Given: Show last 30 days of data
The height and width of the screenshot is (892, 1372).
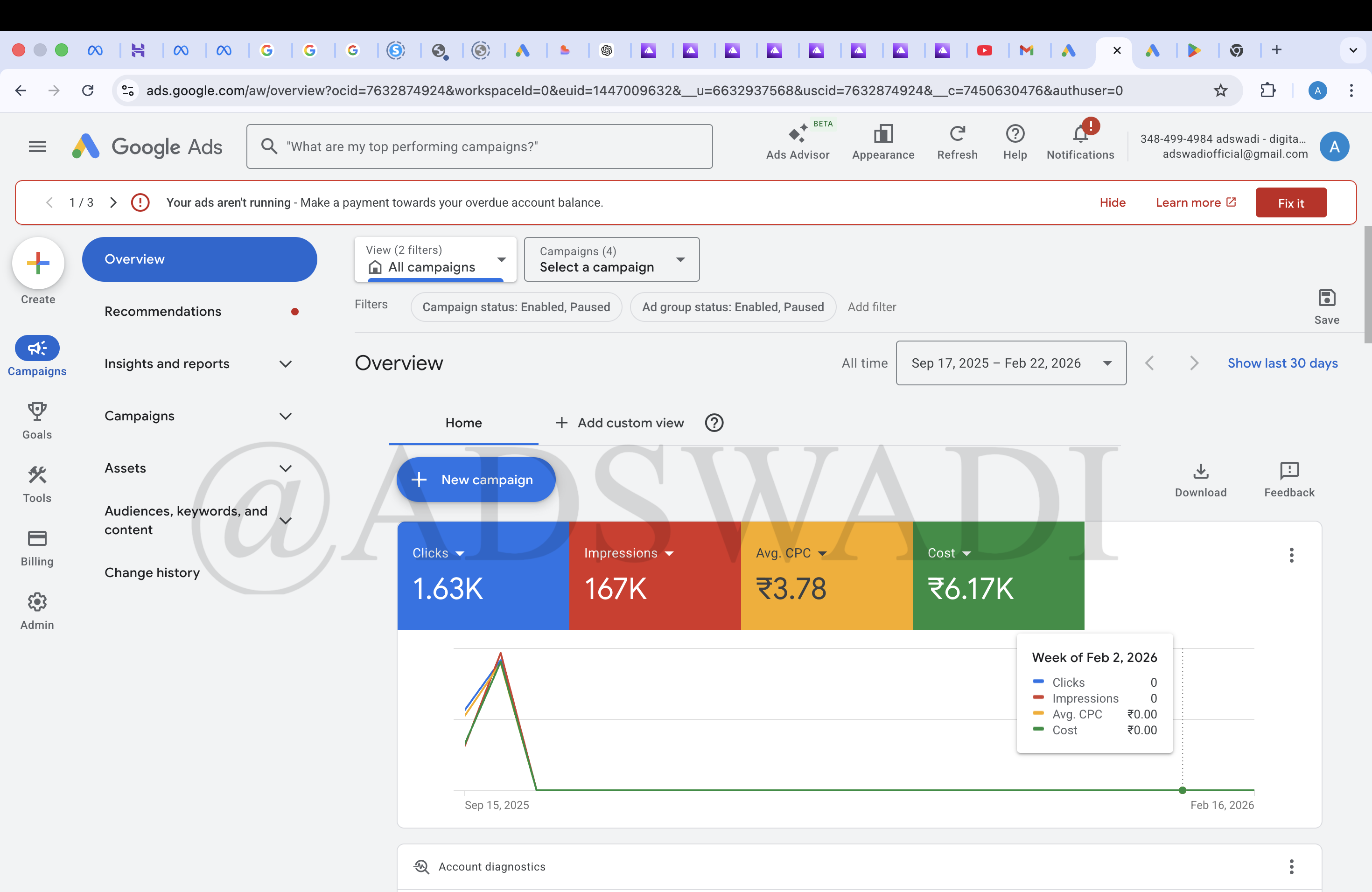Looking at the screenshot, I should click(1283, 362).
